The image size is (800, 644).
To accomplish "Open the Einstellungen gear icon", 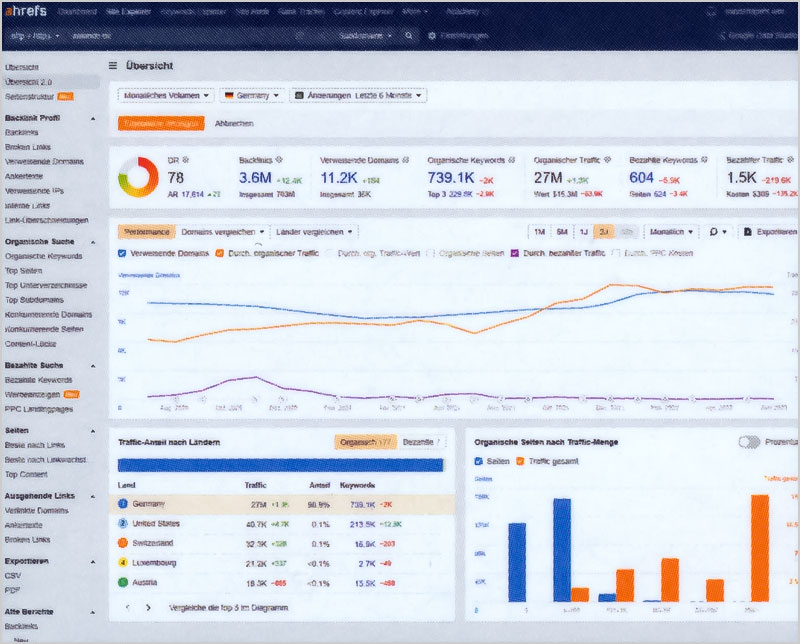I will pyautogui.click(x=432, y=36).
